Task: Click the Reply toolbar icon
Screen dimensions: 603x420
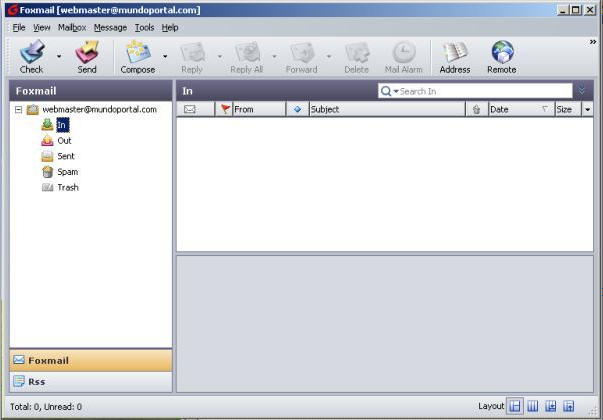Action: pyautogui.click(x=192, y=52)
